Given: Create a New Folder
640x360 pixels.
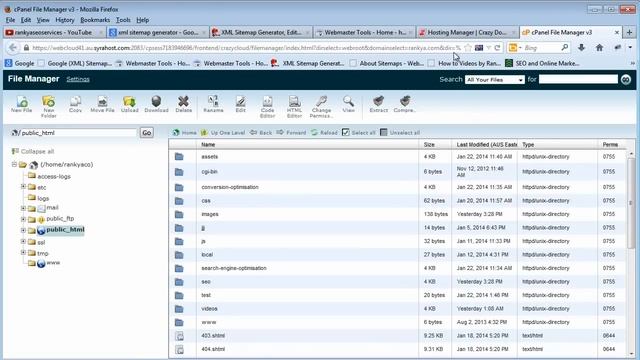Looking at the screenshot, I should click(x=49, y=107).
